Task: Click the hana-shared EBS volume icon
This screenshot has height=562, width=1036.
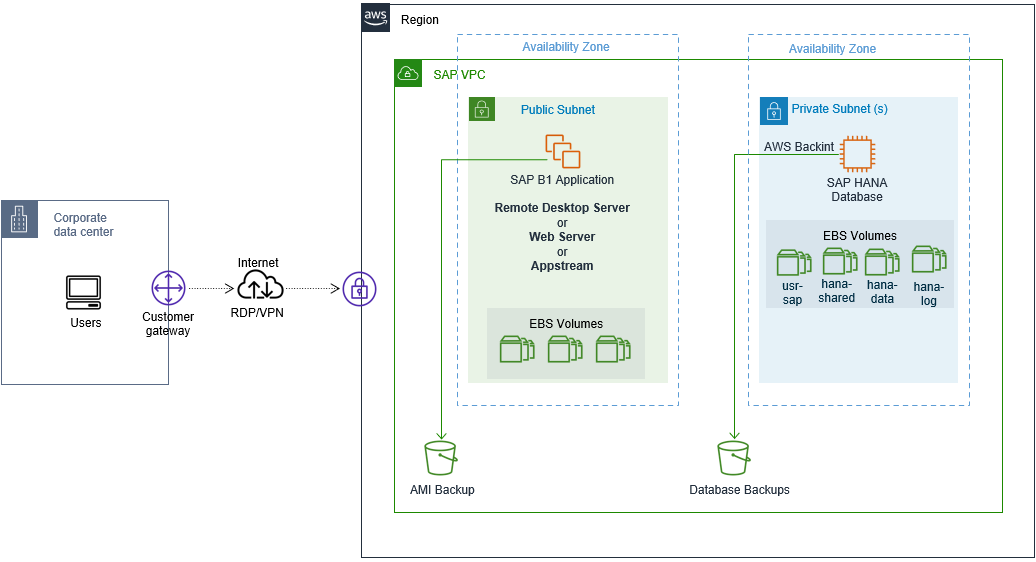Action: [x=840, y=262]
